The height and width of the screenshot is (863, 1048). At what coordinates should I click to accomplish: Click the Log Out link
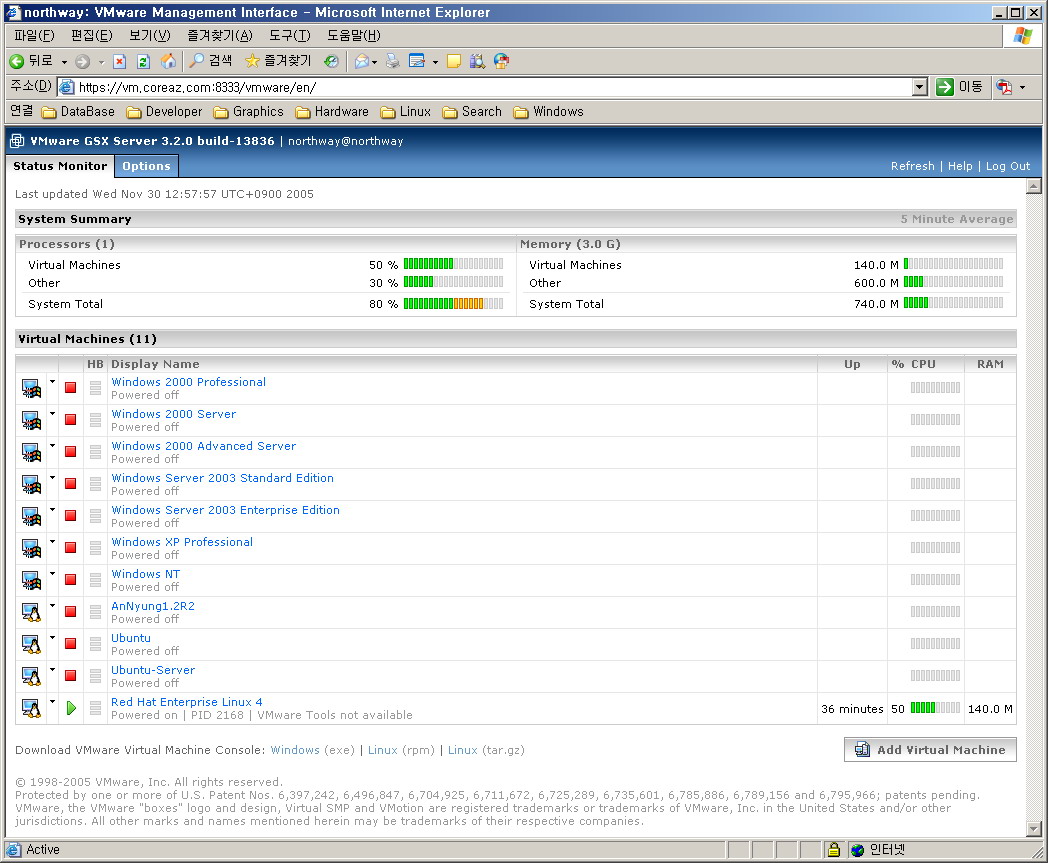[1007, 166]
